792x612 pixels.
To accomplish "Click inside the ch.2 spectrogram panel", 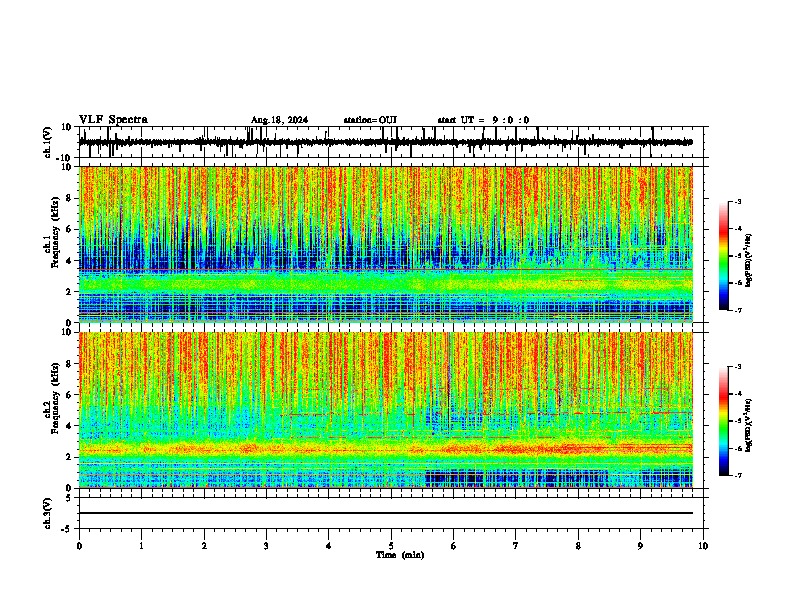I will pyautogui.click(x=386, y=410).
